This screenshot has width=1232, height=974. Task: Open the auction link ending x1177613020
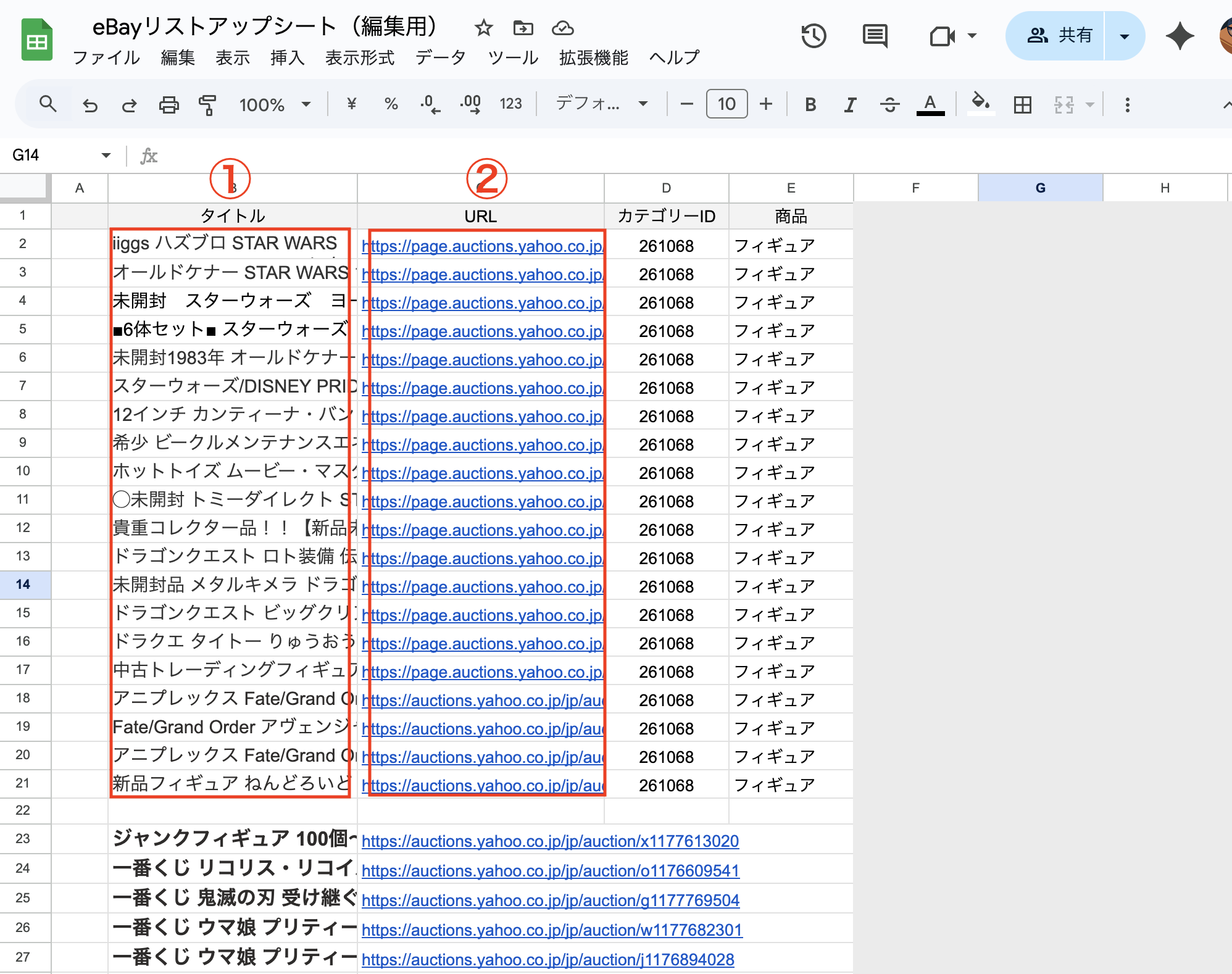[x=550, y=841]
